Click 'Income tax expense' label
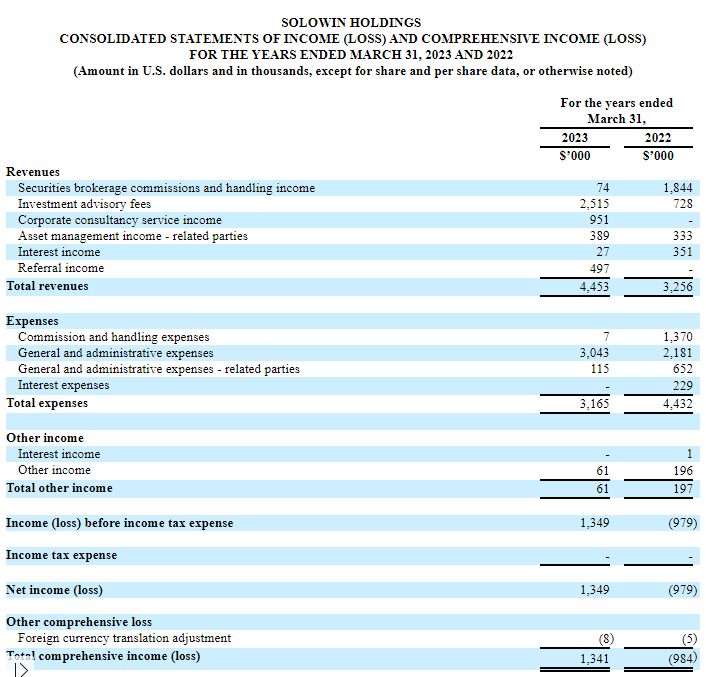 coord(62,555)
